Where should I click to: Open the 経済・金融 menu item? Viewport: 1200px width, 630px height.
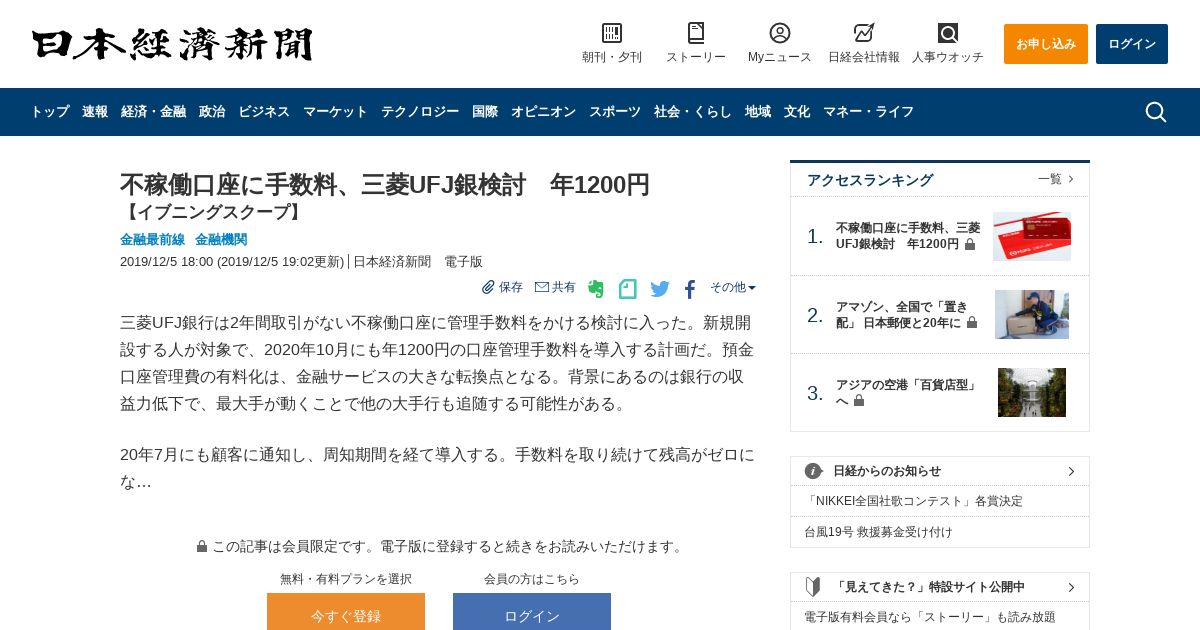153,112
